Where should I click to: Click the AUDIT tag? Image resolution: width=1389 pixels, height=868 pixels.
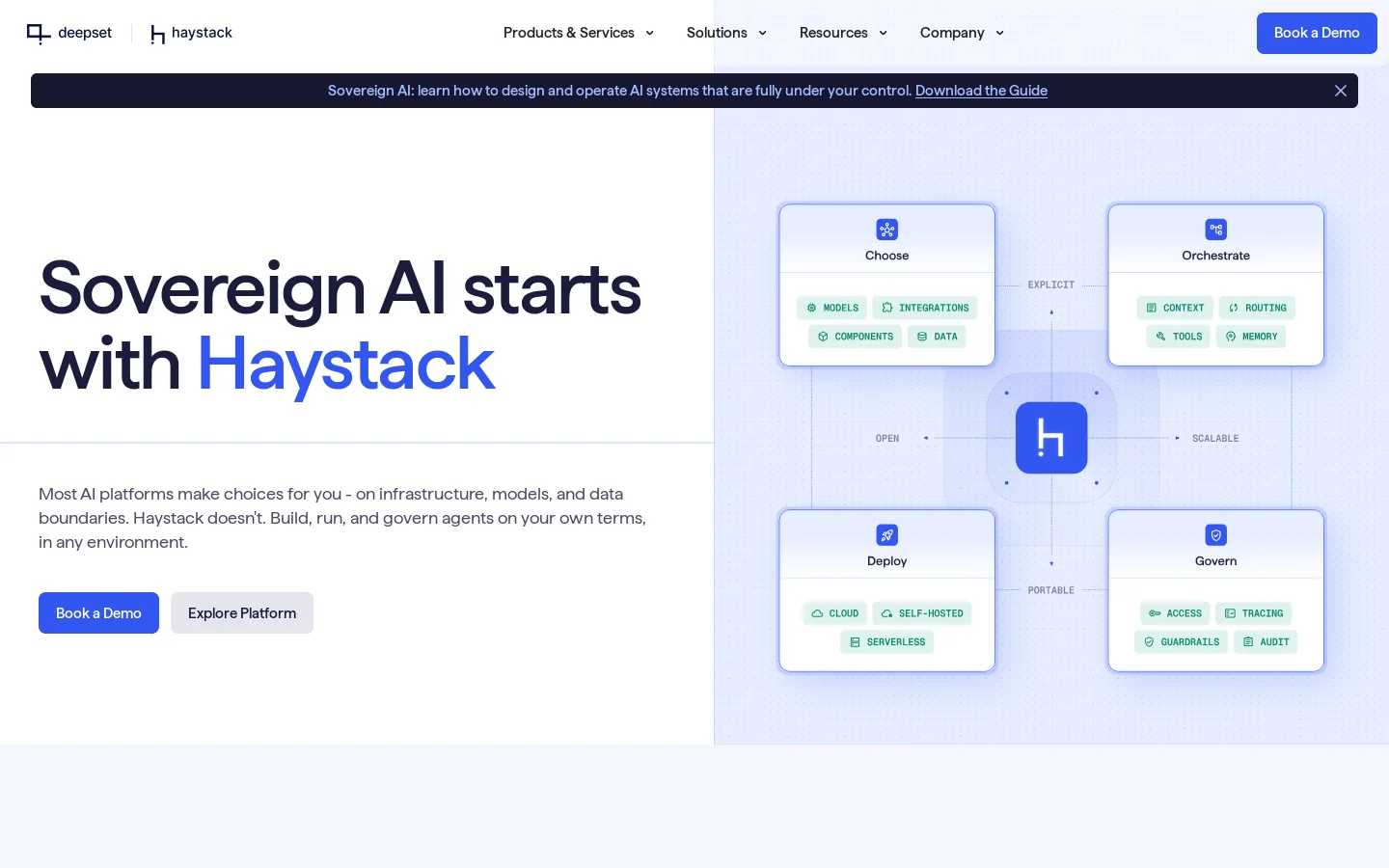pyautogui.click(x=1266, y=642)
